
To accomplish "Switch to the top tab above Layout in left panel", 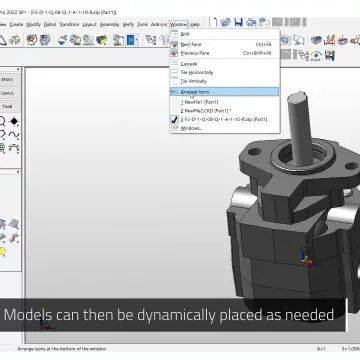I will (x=7, y=79).
